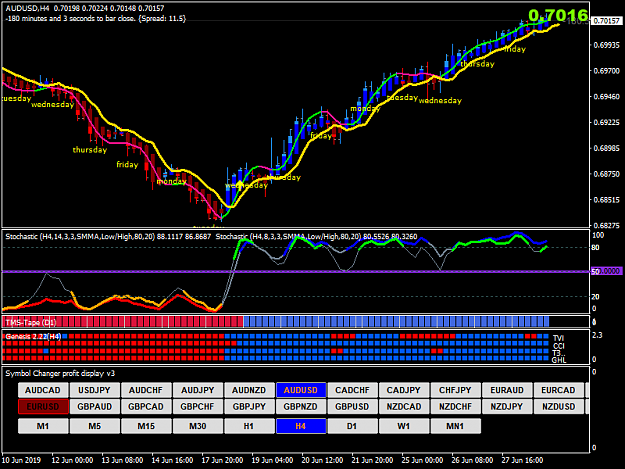The image size is (625, 469).
Task: Select the H1 timeframe button
Action: click(249, 426)
